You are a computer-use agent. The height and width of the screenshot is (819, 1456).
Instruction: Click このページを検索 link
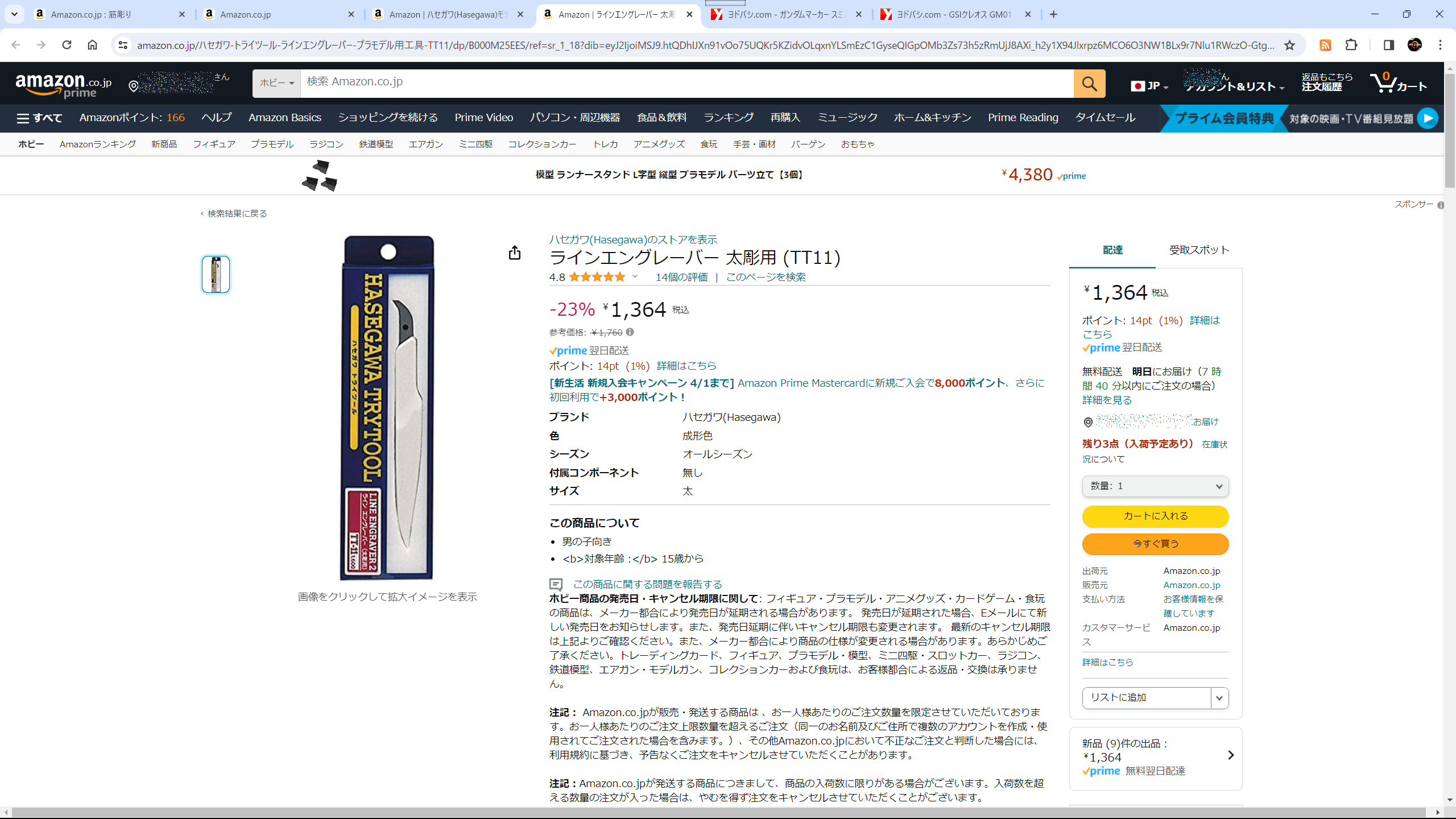pos(766,277)
